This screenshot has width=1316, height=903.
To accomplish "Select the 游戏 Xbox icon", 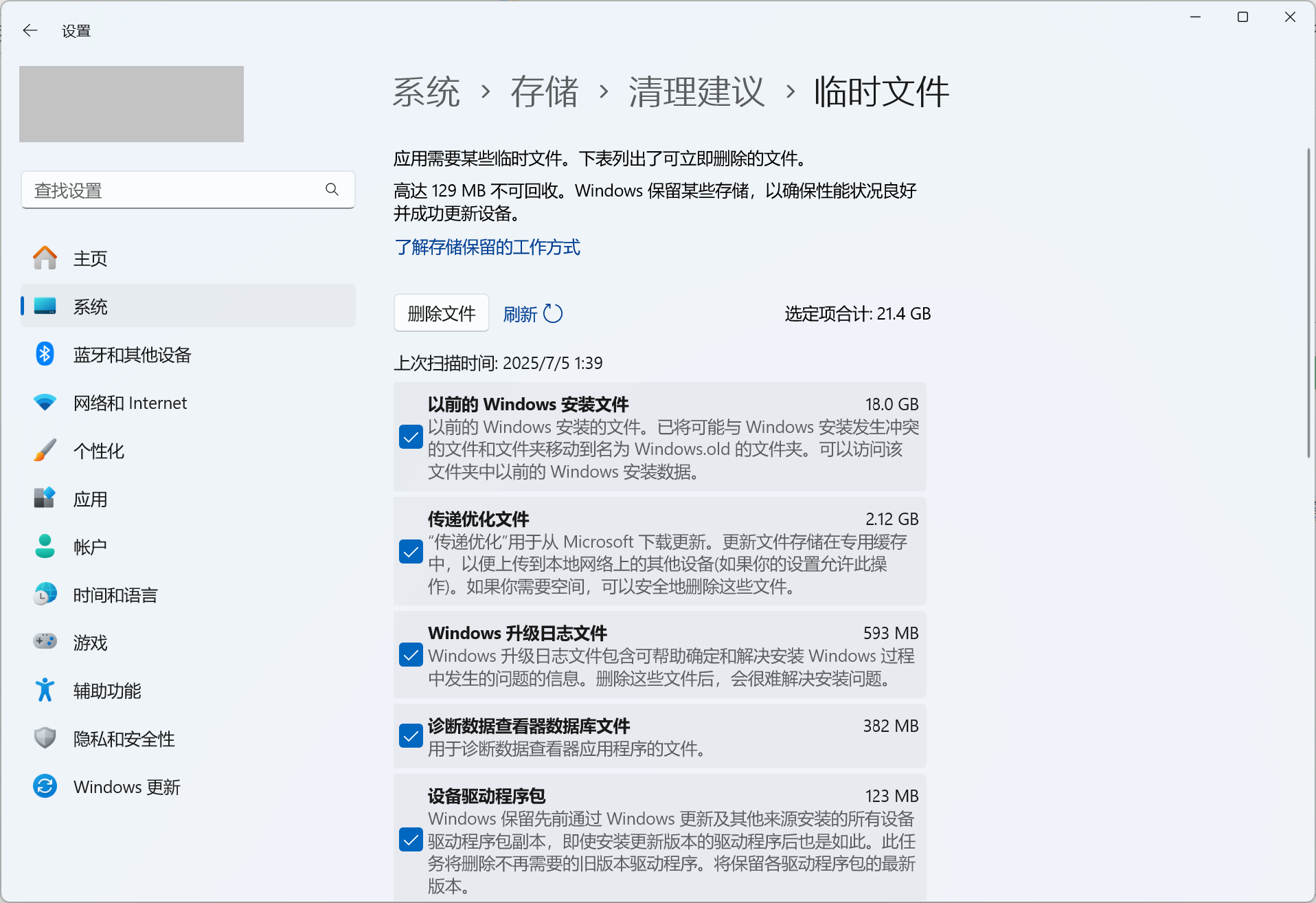I will 45,642.
